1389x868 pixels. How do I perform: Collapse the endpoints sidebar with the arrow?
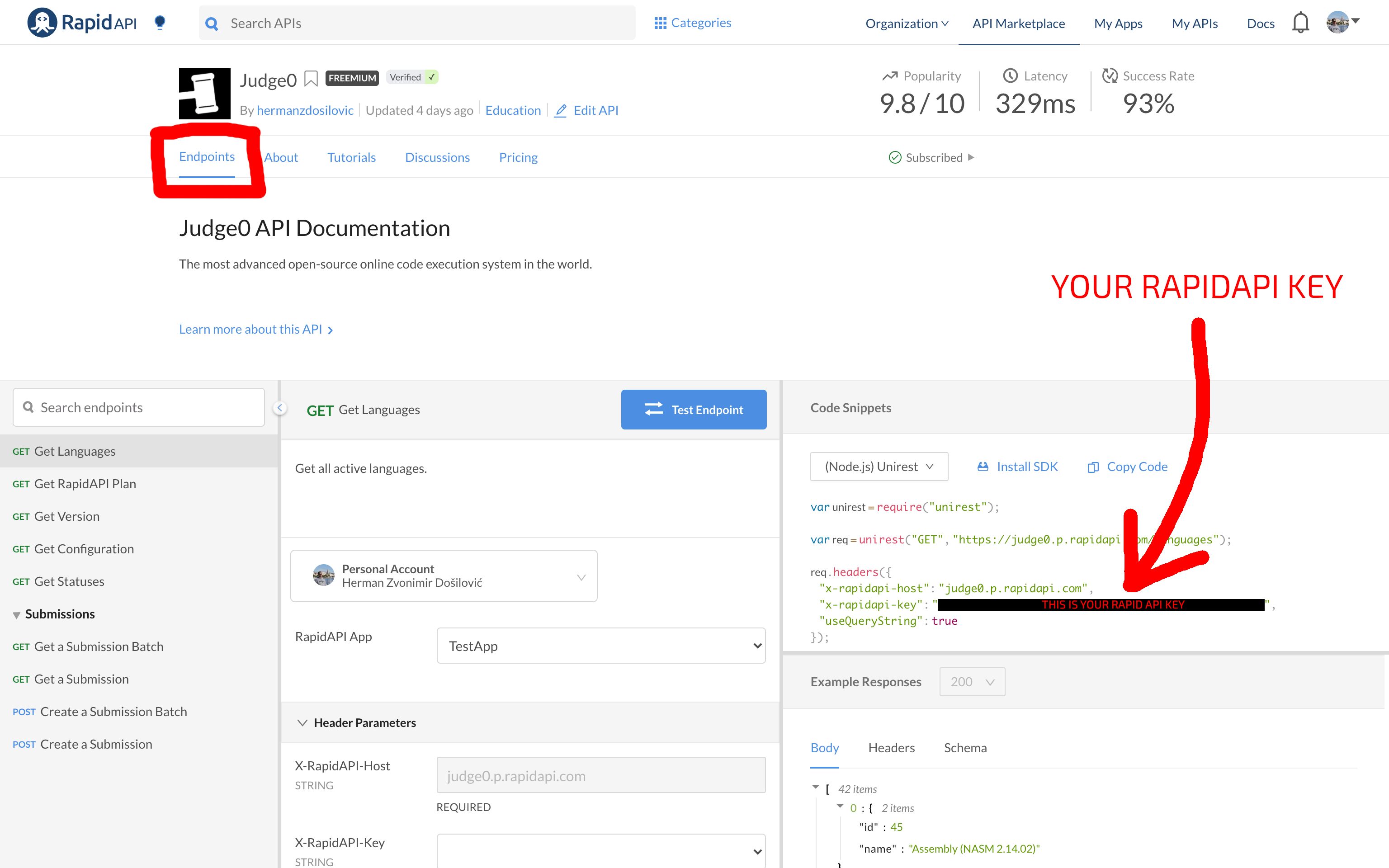pyautogui.click(x=279, y=408)
